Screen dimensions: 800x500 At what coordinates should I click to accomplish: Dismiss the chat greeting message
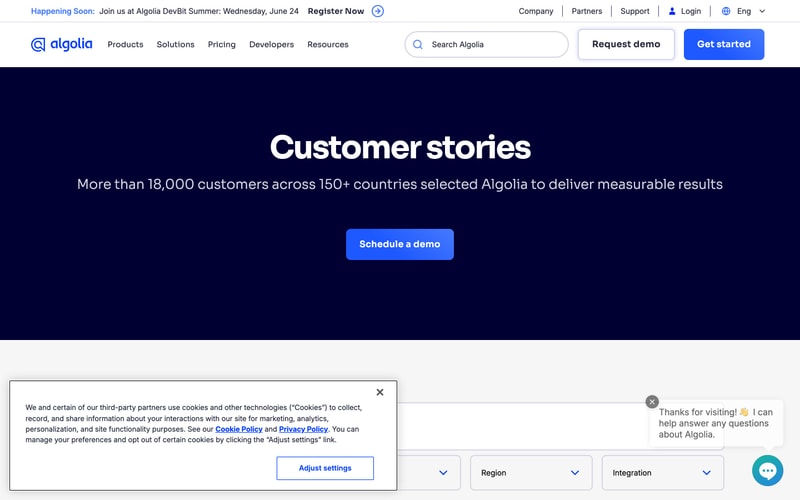pyautogui.click(x=652, y=402)
